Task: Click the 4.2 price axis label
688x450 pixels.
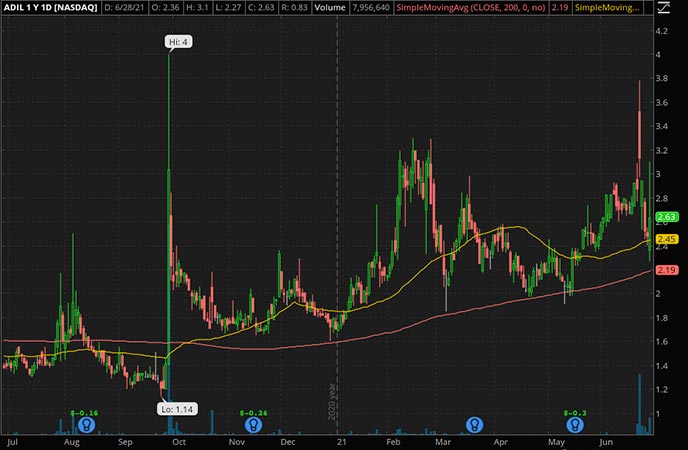Action: [x=662, y=31]
